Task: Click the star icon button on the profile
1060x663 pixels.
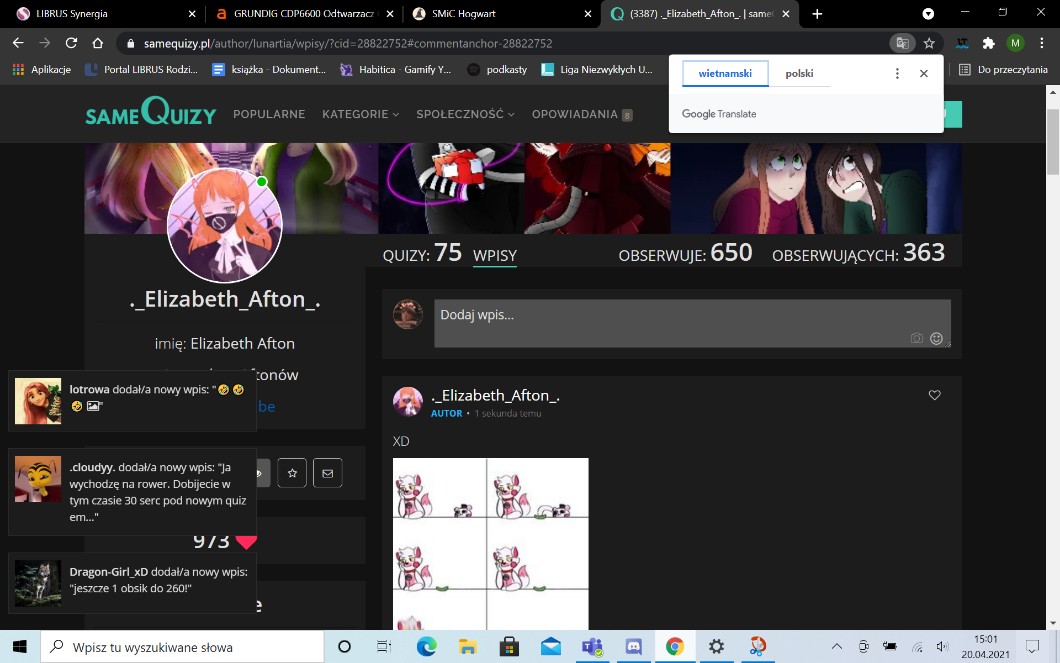Action: [x=292, y=473]
